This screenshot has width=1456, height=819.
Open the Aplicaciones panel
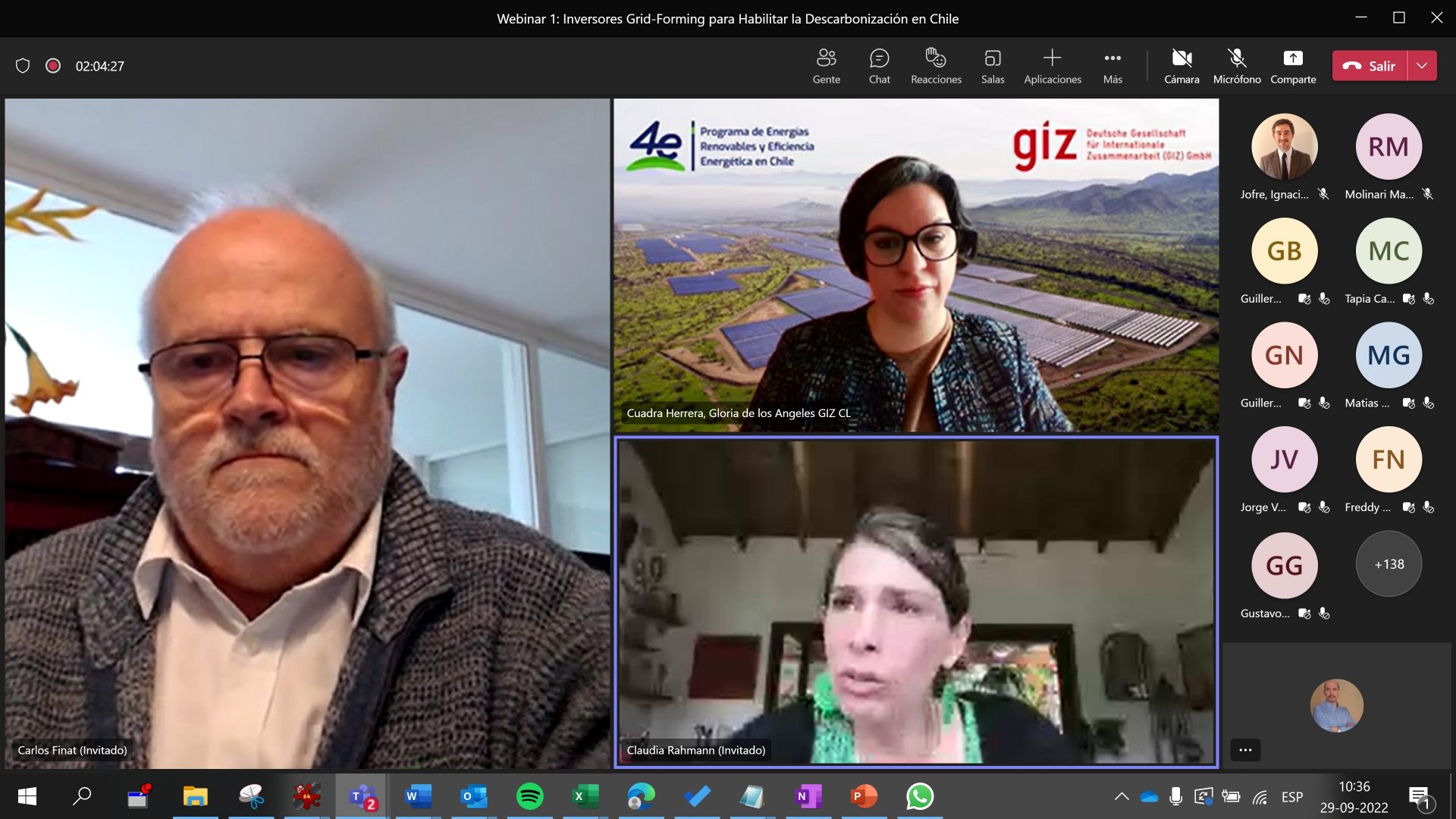[1053, 65]
